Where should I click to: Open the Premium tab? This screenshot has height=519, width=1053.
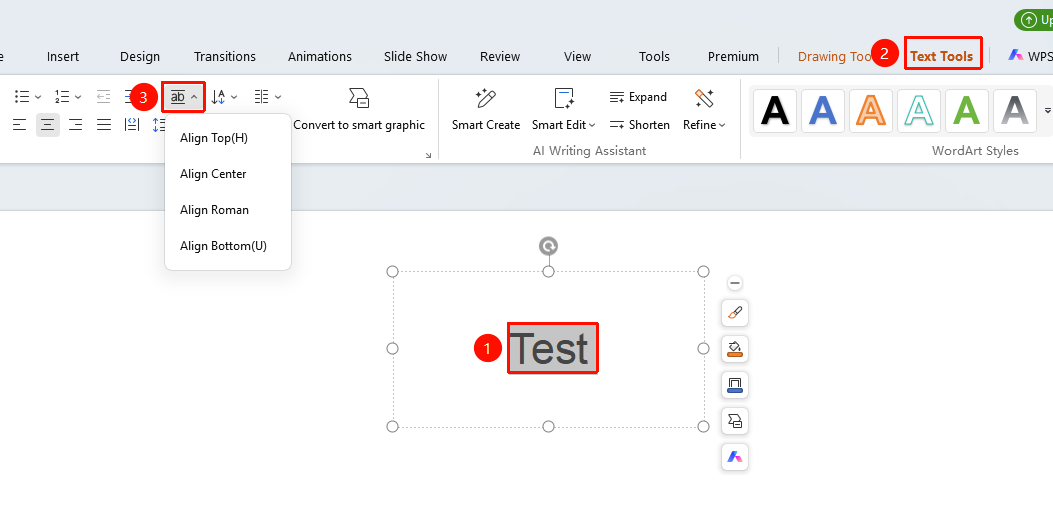pos(733,56)
